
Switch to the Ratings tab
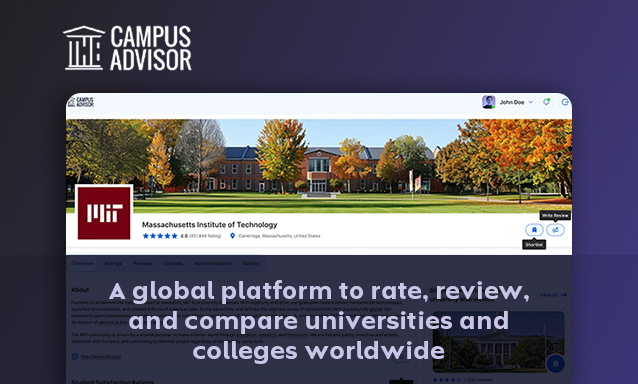pyautogui.click(x=113, y=264)
